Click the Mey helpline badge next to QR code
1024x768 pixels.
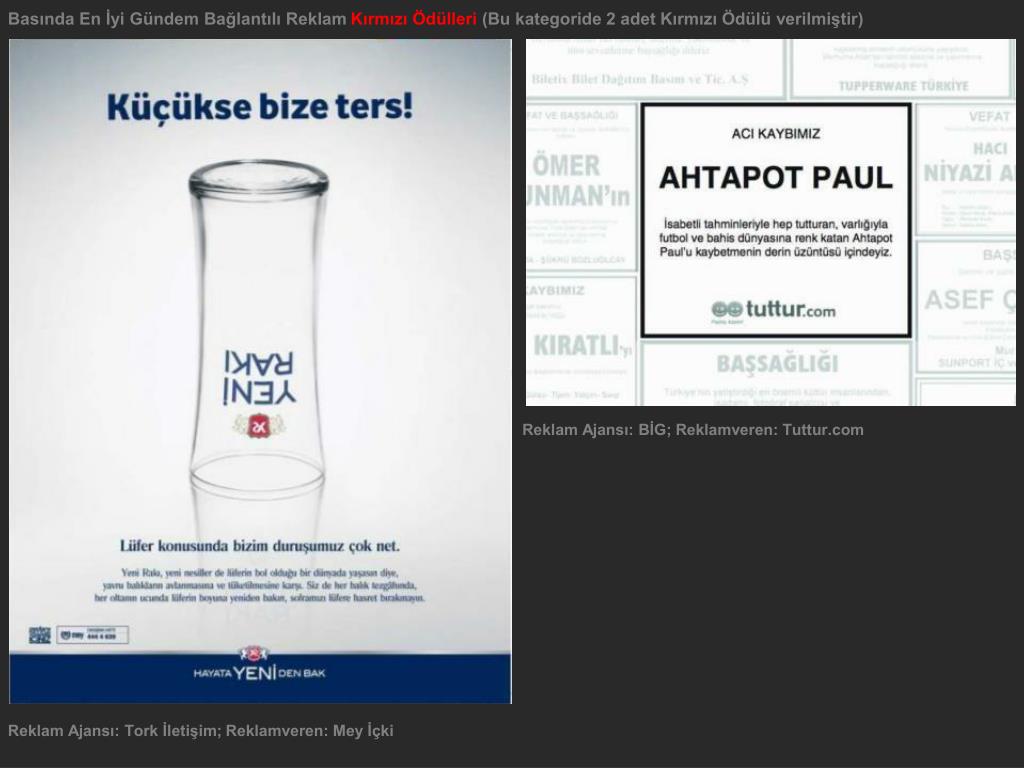pyautogui.click(x=93, y=635)
